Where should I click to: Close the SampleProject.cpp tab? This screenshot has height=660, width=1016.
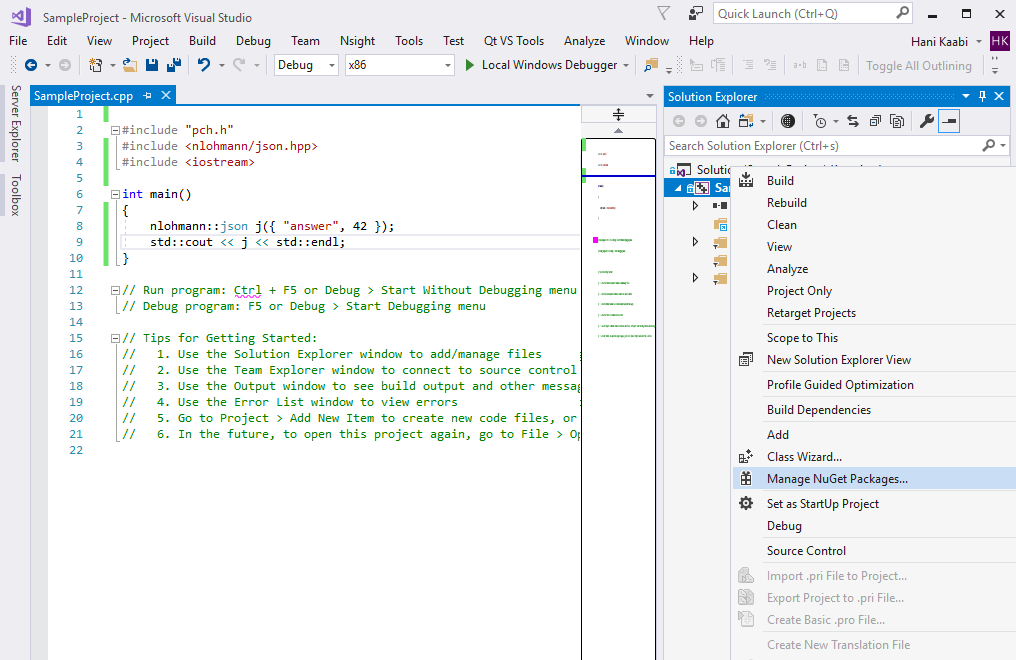click(x=166, y=95)
